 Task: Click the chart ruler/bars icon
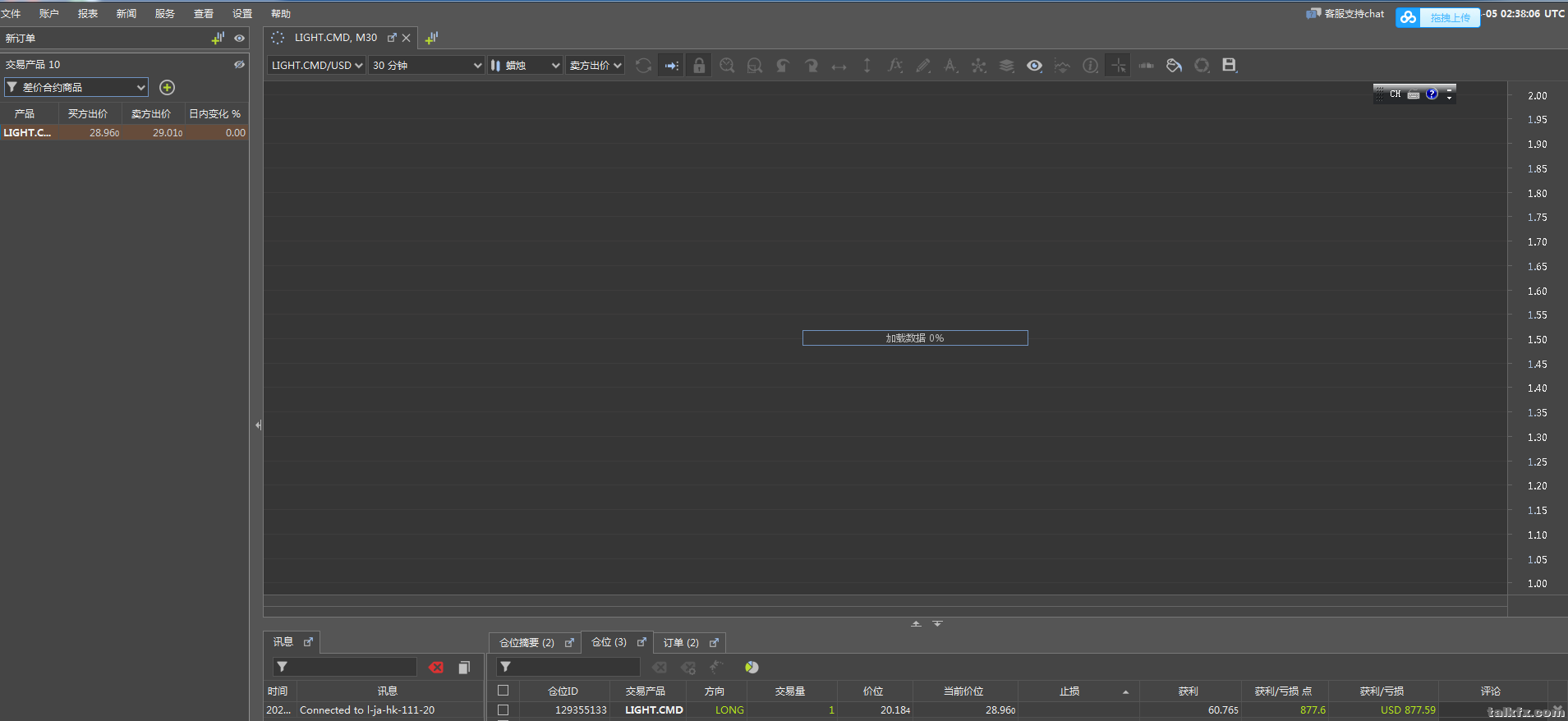coord(1147,66)
